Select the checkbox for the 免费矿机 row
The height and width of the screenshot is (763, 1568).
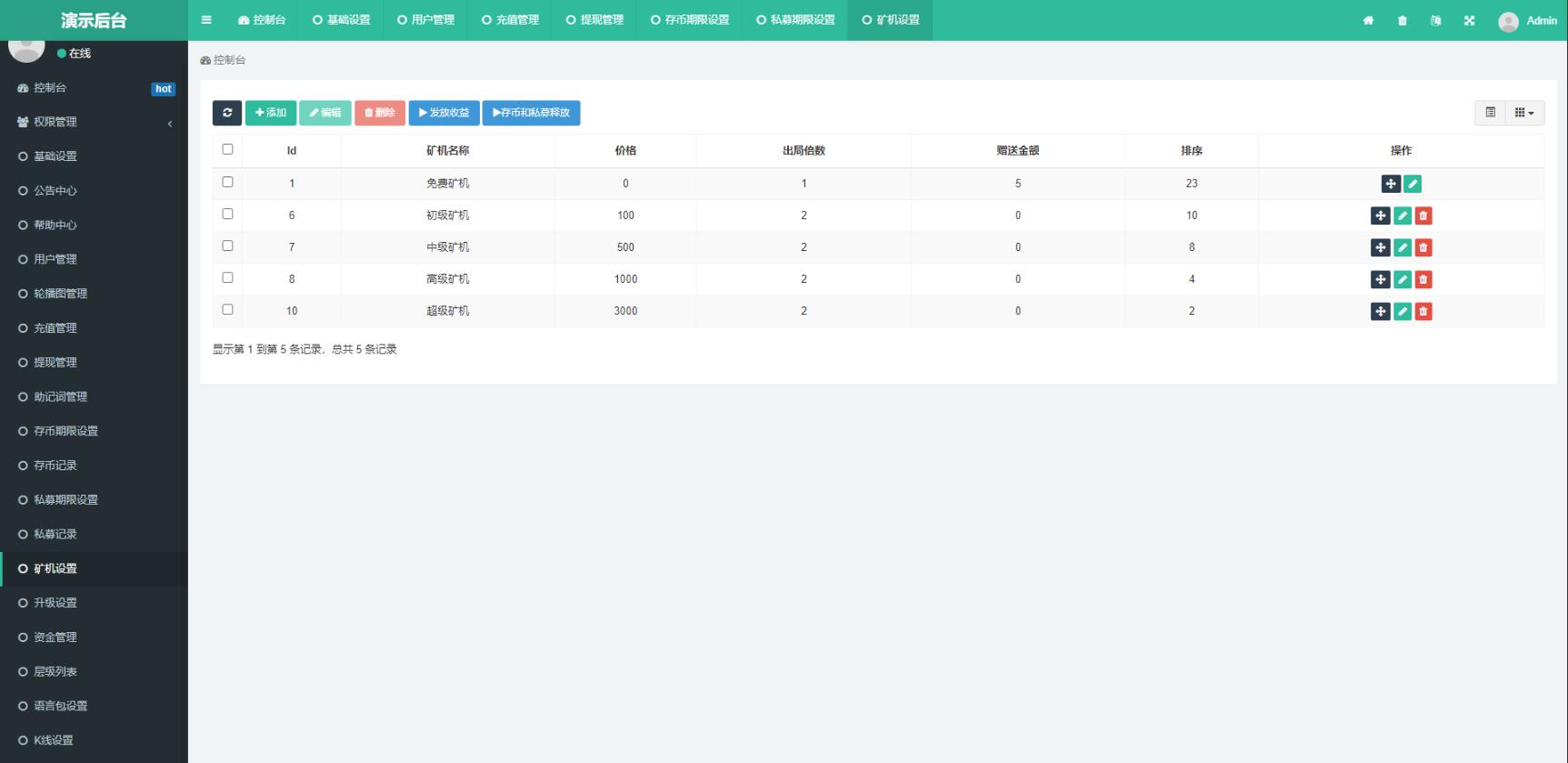pyautogui.click(x=227, y=182)
